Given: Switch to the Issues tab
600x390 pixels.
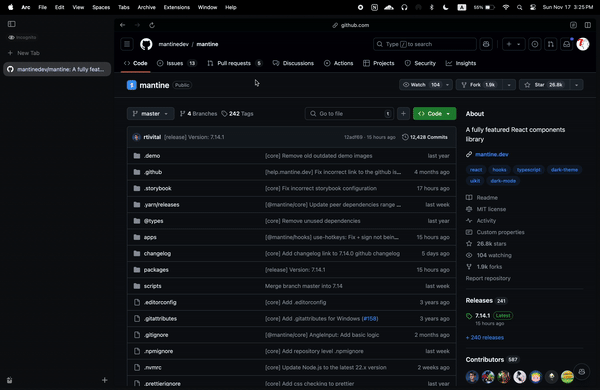Looking at the screenshot, I should click(x=177, y=63).
